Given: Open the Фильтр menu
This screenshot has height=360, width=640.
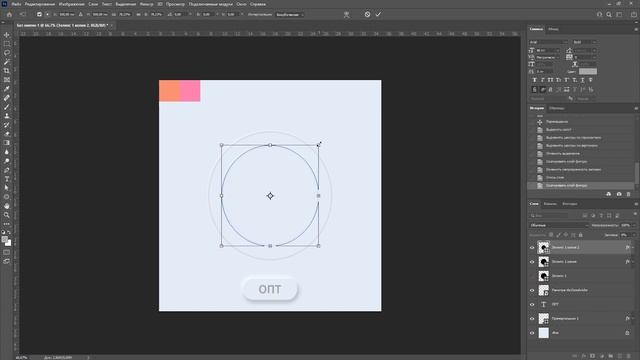Looking at the screenshot, I should click(147, 4).
